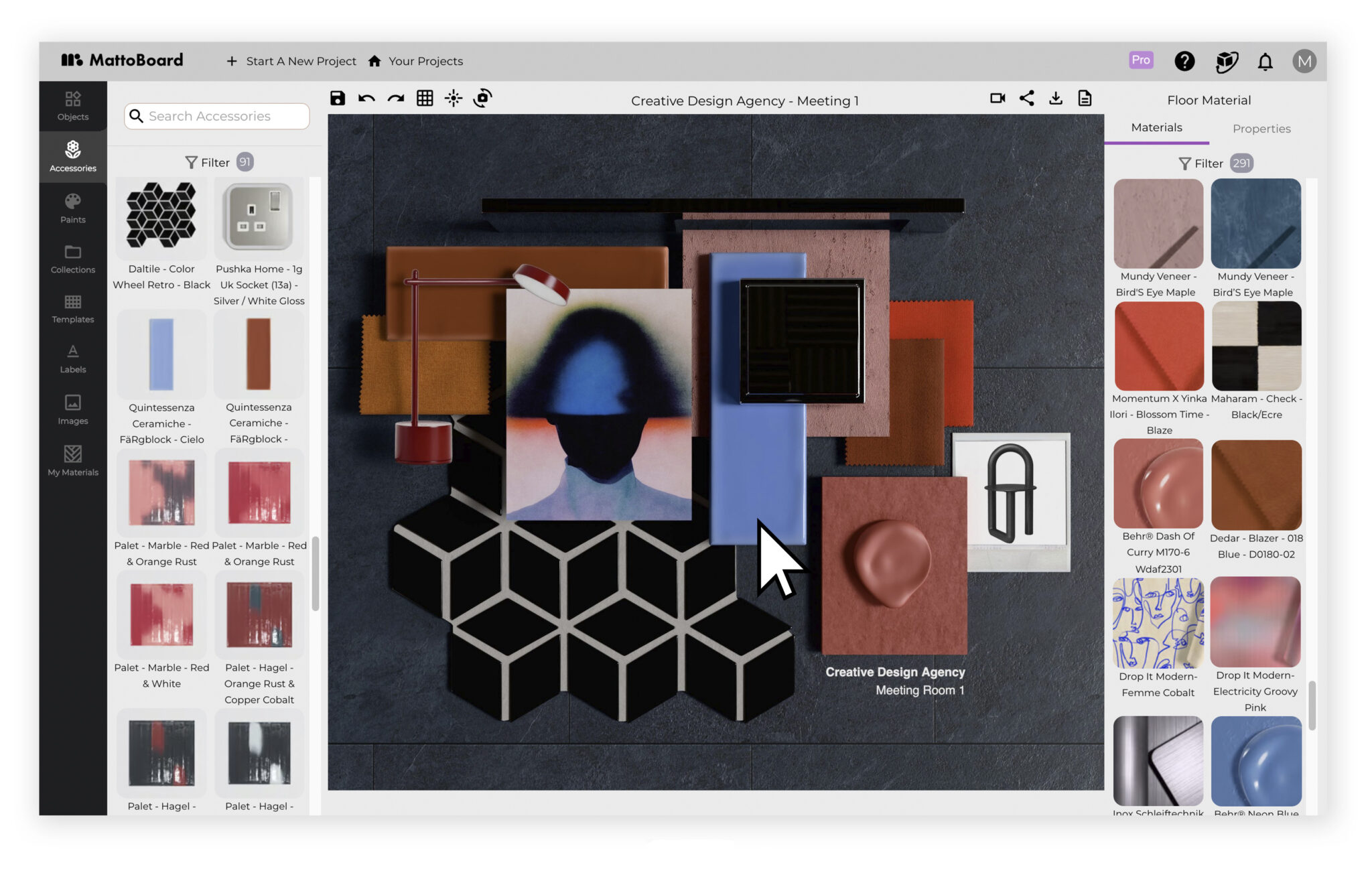Screen dimensions: 1372x881
Task: Open the accessories Filter panel
Action: click(216, 161)
